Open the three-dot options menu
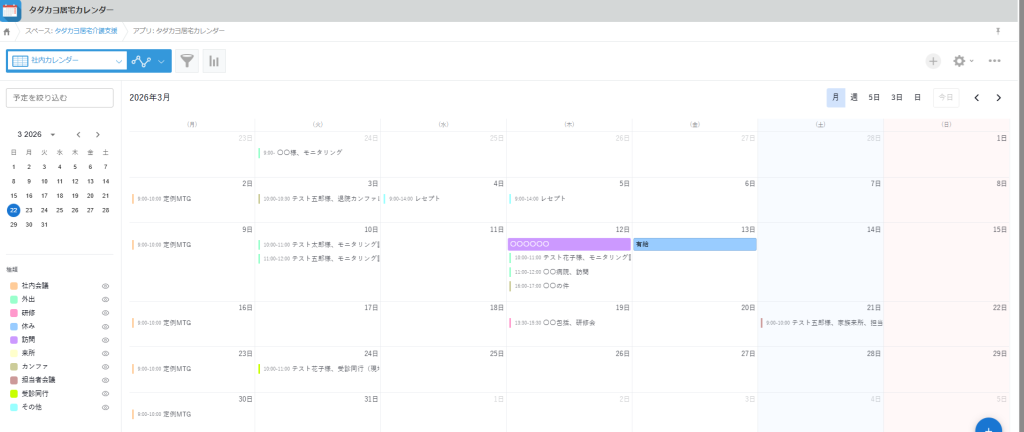 tap(994, 61)
